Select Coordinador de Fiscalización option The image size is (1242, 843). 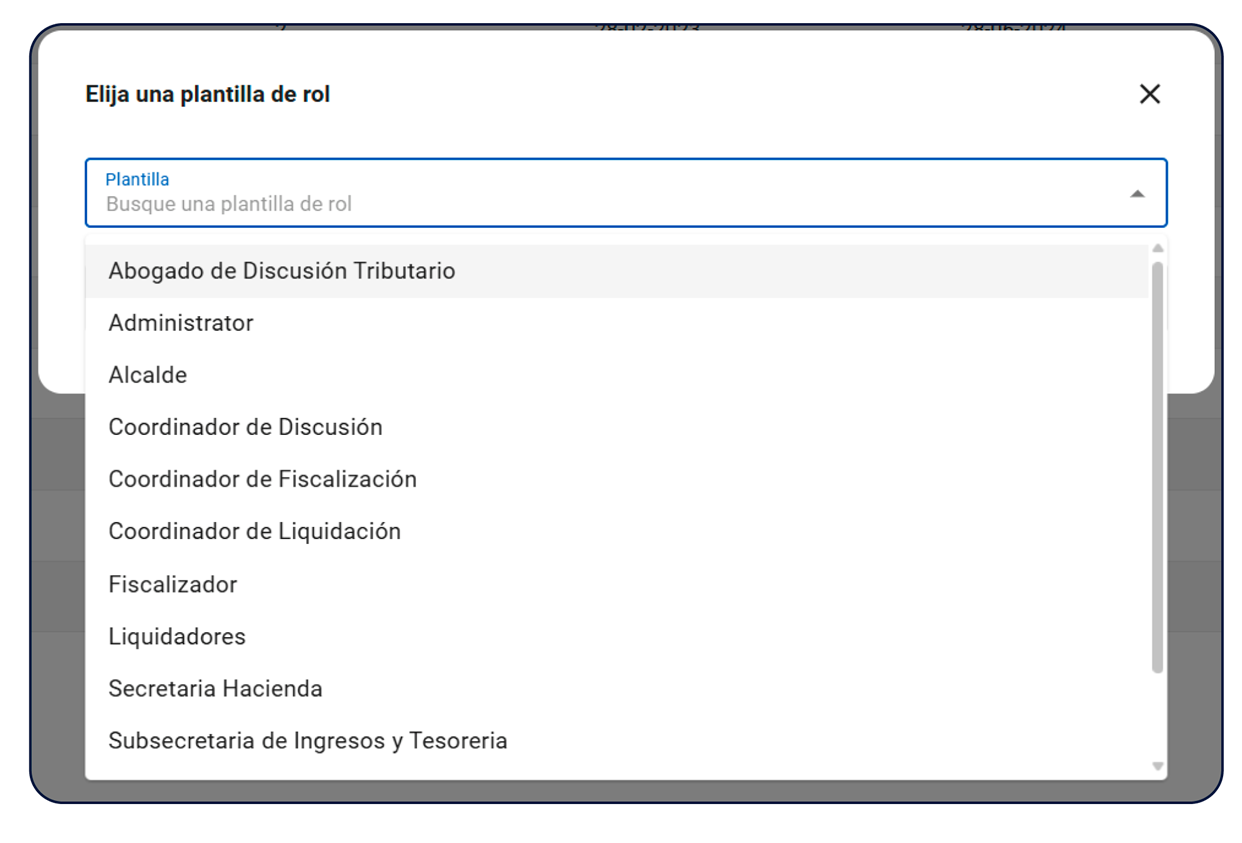click(262, 479)
